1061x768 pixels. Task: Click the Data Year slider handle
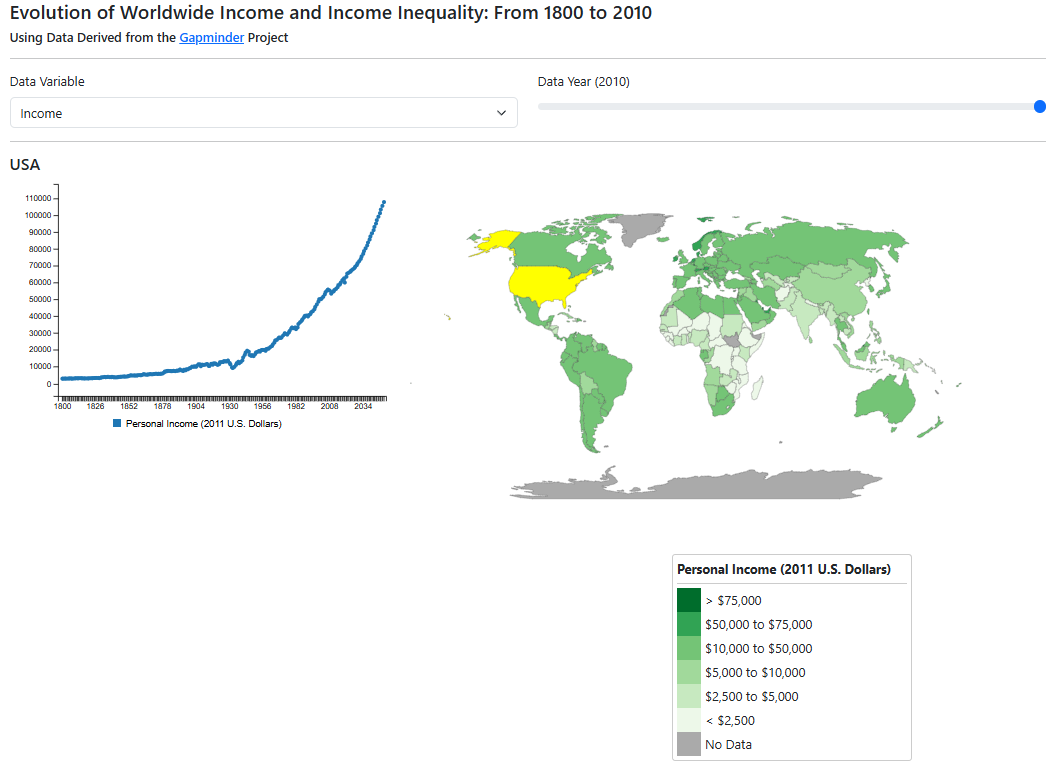point(1040,106)
